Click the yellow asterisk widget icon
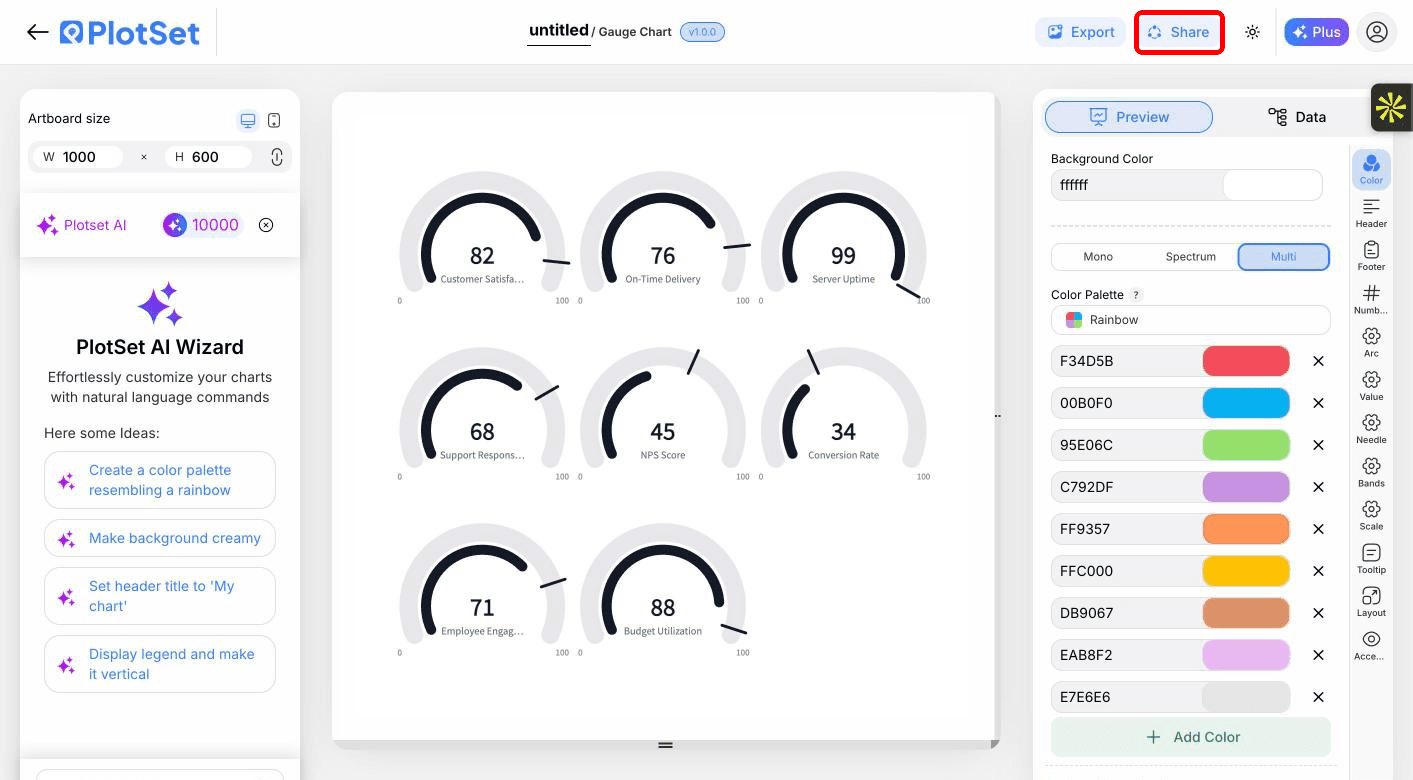Image resolution: width=1413 pixels, height=780 pixels. [1391, 107]
